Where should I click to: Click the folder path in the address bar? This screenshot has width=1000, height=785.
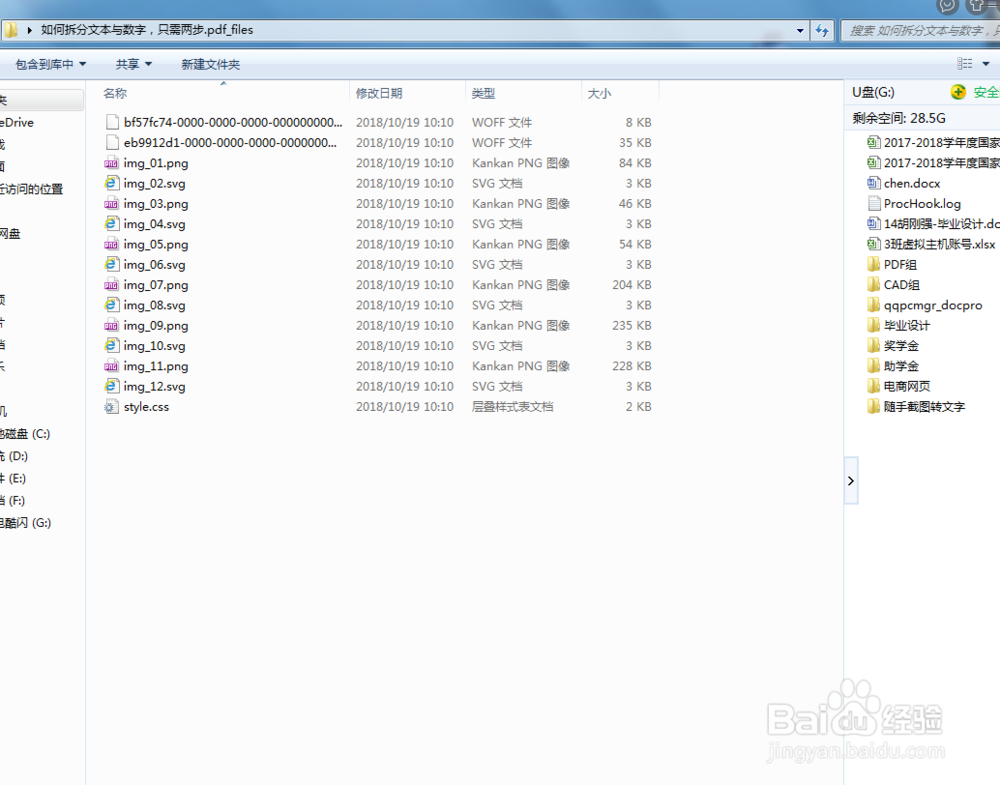point(147,30)
